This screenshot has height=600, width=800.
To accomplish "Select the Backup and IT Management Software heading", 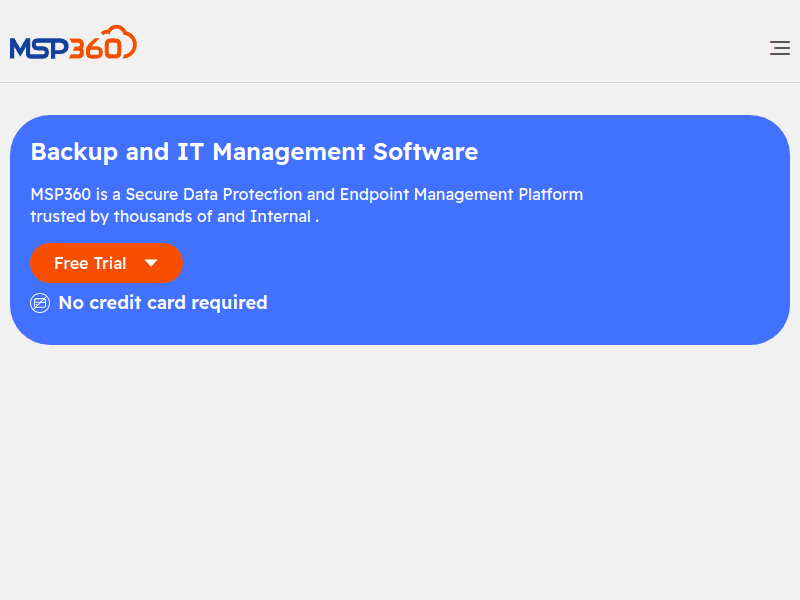I will (254, 152).
